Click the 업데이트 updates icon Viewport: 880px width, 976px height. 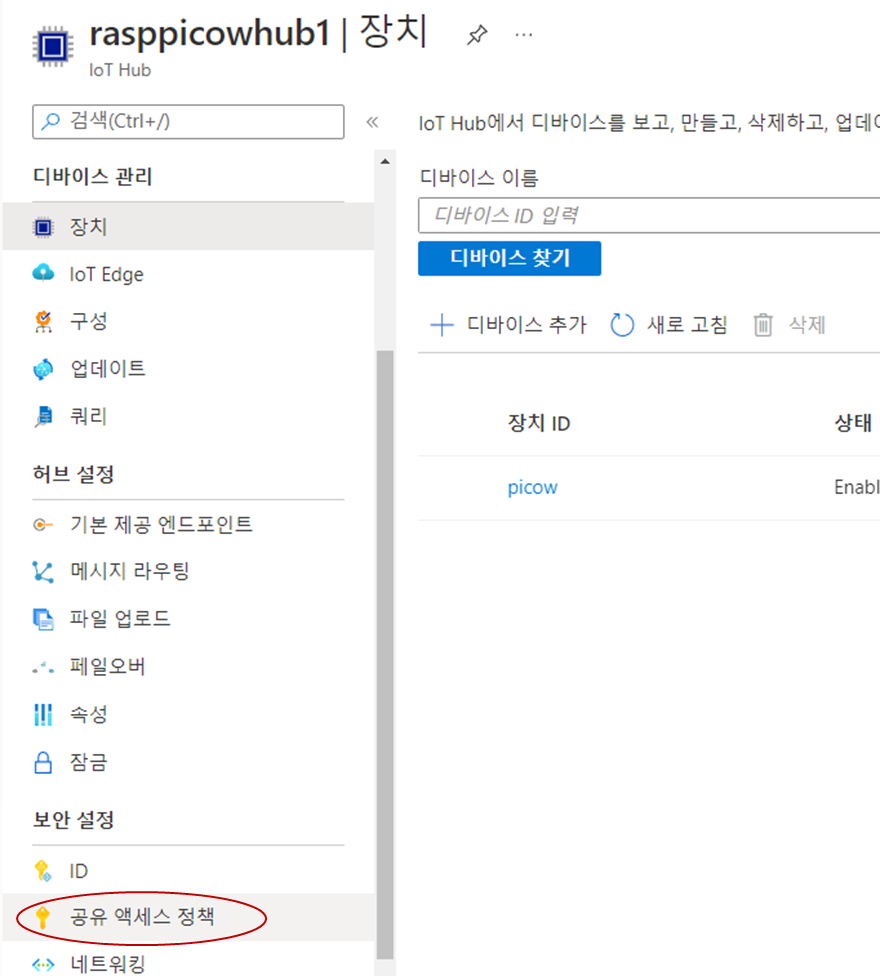click(43, 369)
